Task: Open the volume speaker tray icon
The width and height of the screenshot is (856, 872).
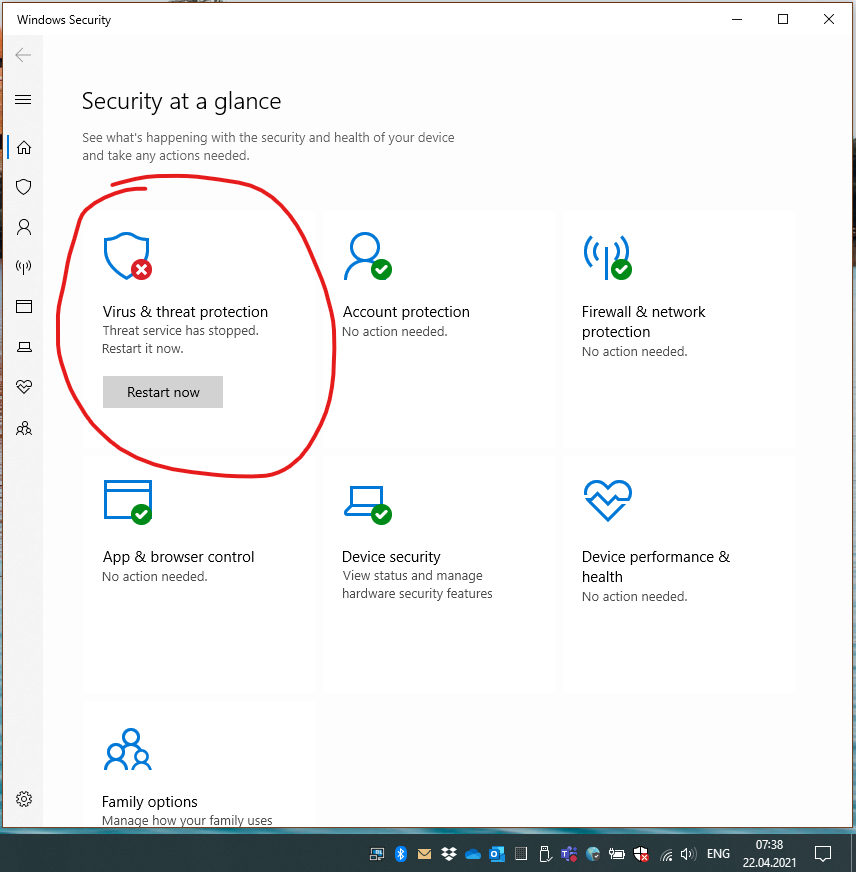Action: pyautogui.click(x=689, y=854)
